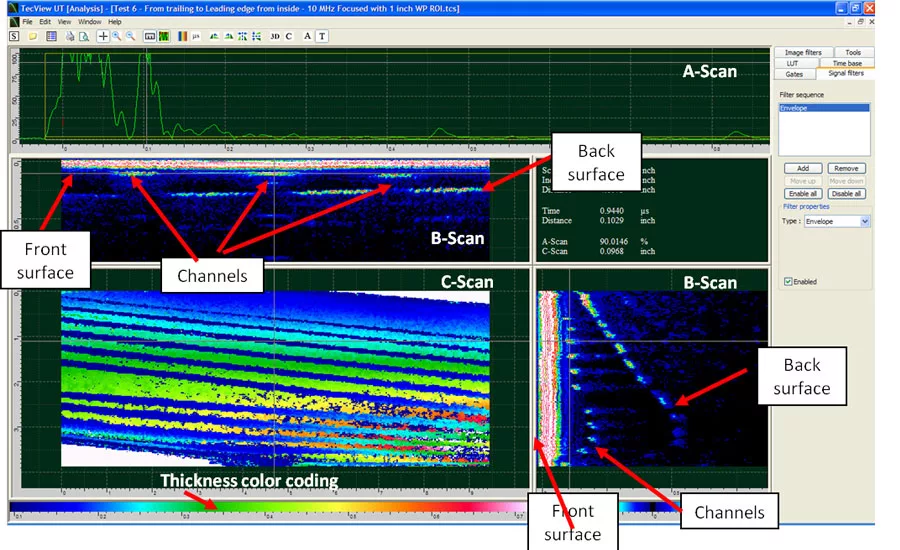
Task: Click the Enable all button
Action: 803,193
